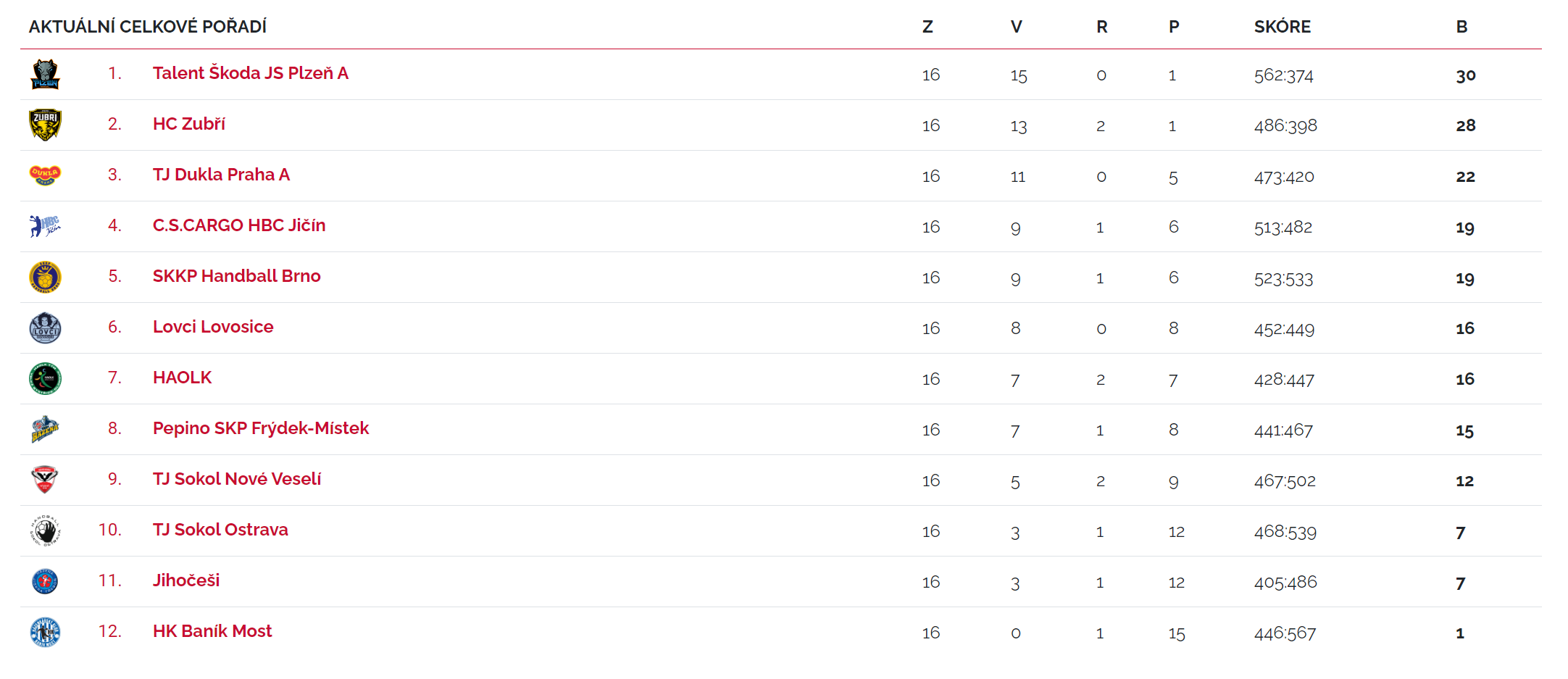The height and width of the screenshot is (679, 1568).
Task: Select the HBC Jičín team logo
Action: pos(45,226)
